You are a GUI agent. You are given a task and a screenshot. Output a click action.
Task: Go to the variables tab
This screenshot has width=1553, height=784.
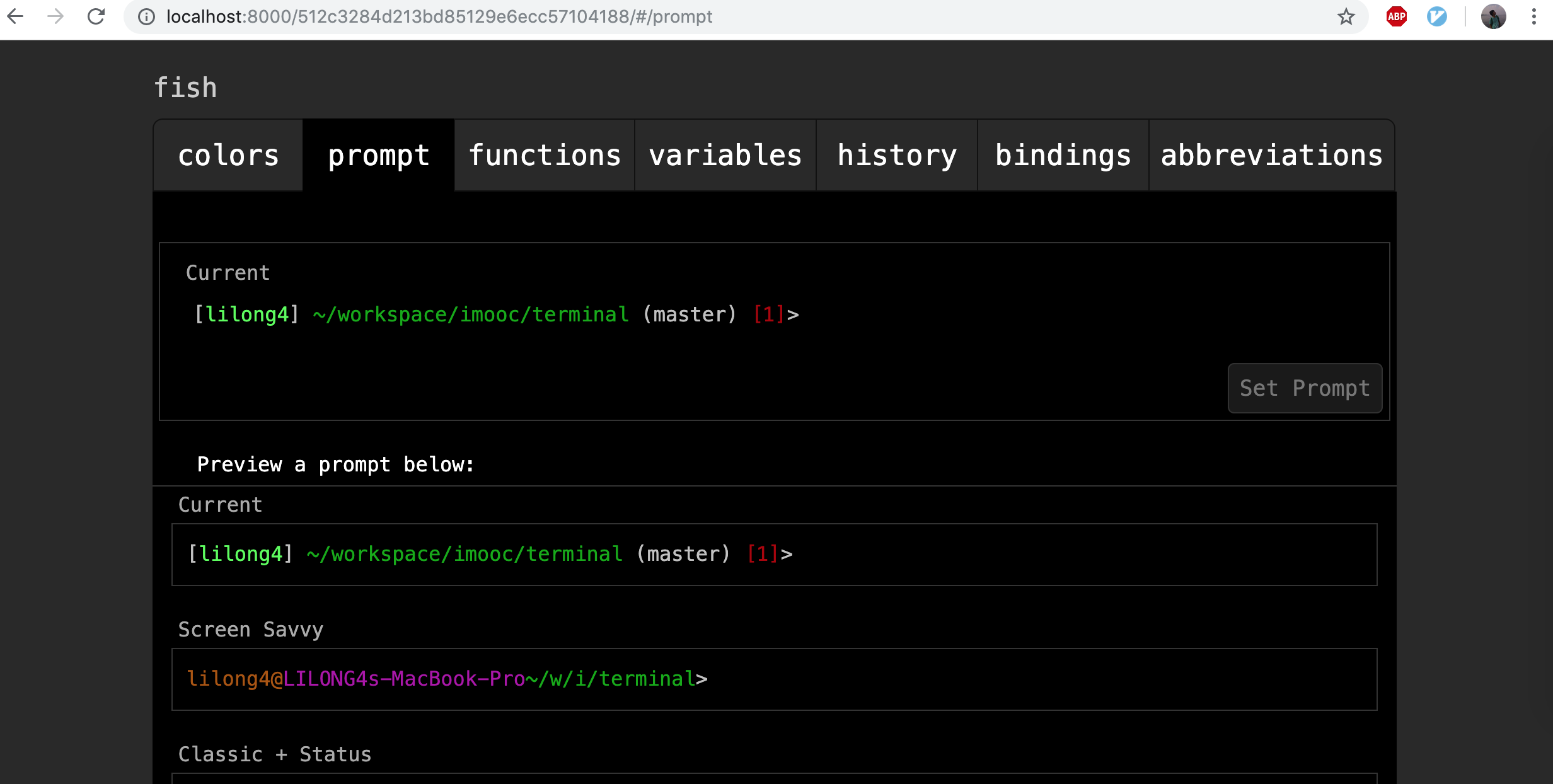click(725, 156)
